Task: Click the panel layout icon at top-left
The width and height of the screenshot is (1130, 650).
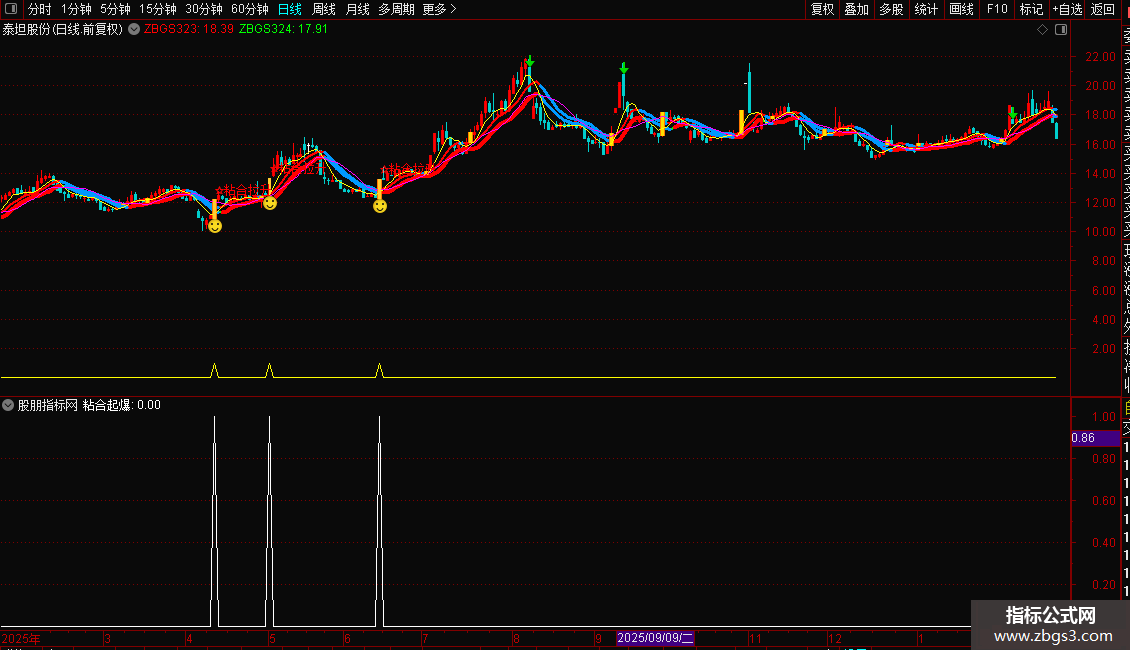Action: (12, 9)
